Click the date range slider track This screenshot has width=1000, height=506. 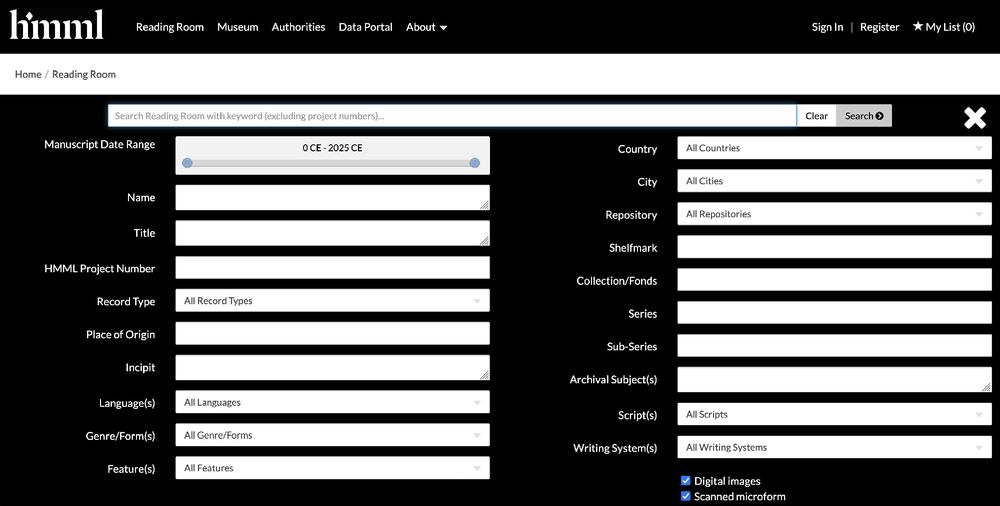pos(331,163)
